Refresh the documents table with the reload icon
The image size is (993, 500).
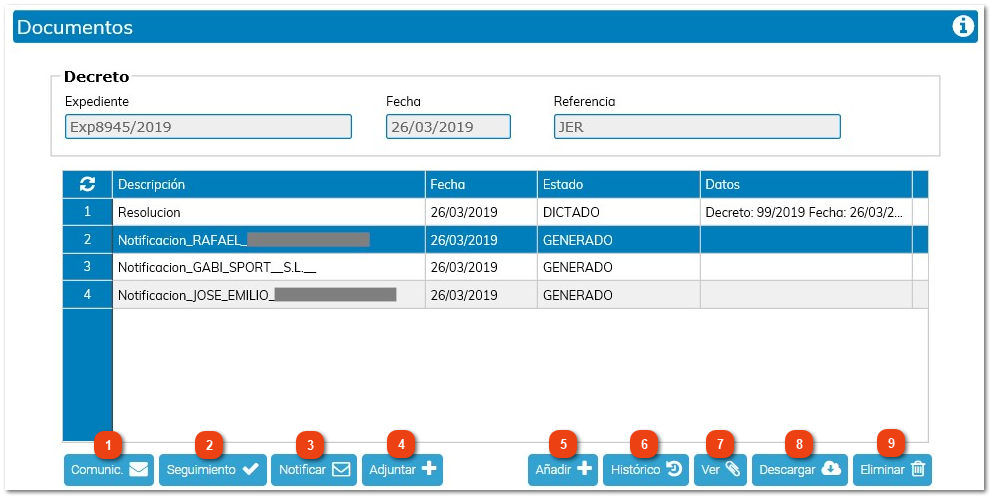pos(87,184)
